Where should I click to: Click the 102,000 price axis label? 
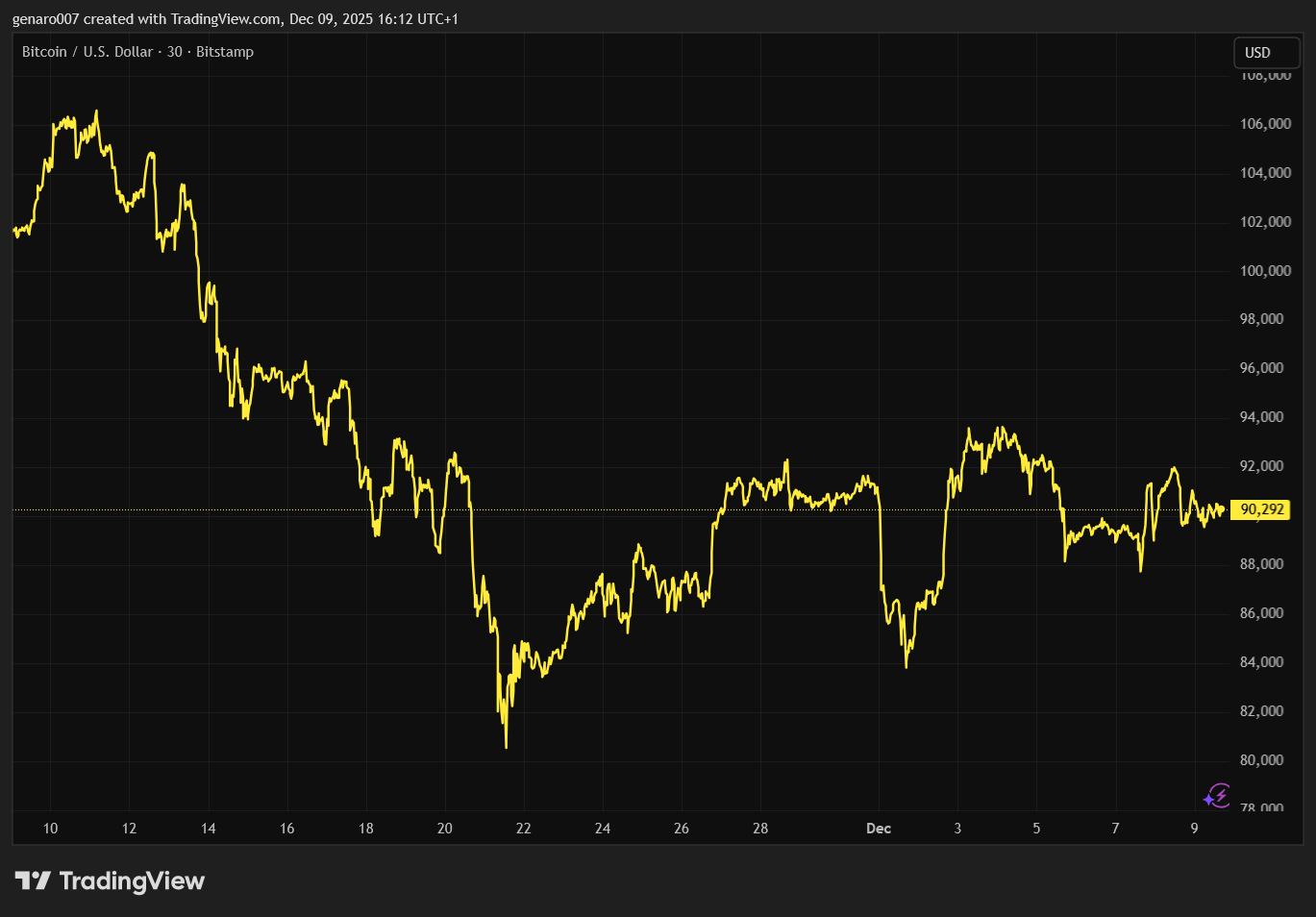[1265, 222]
